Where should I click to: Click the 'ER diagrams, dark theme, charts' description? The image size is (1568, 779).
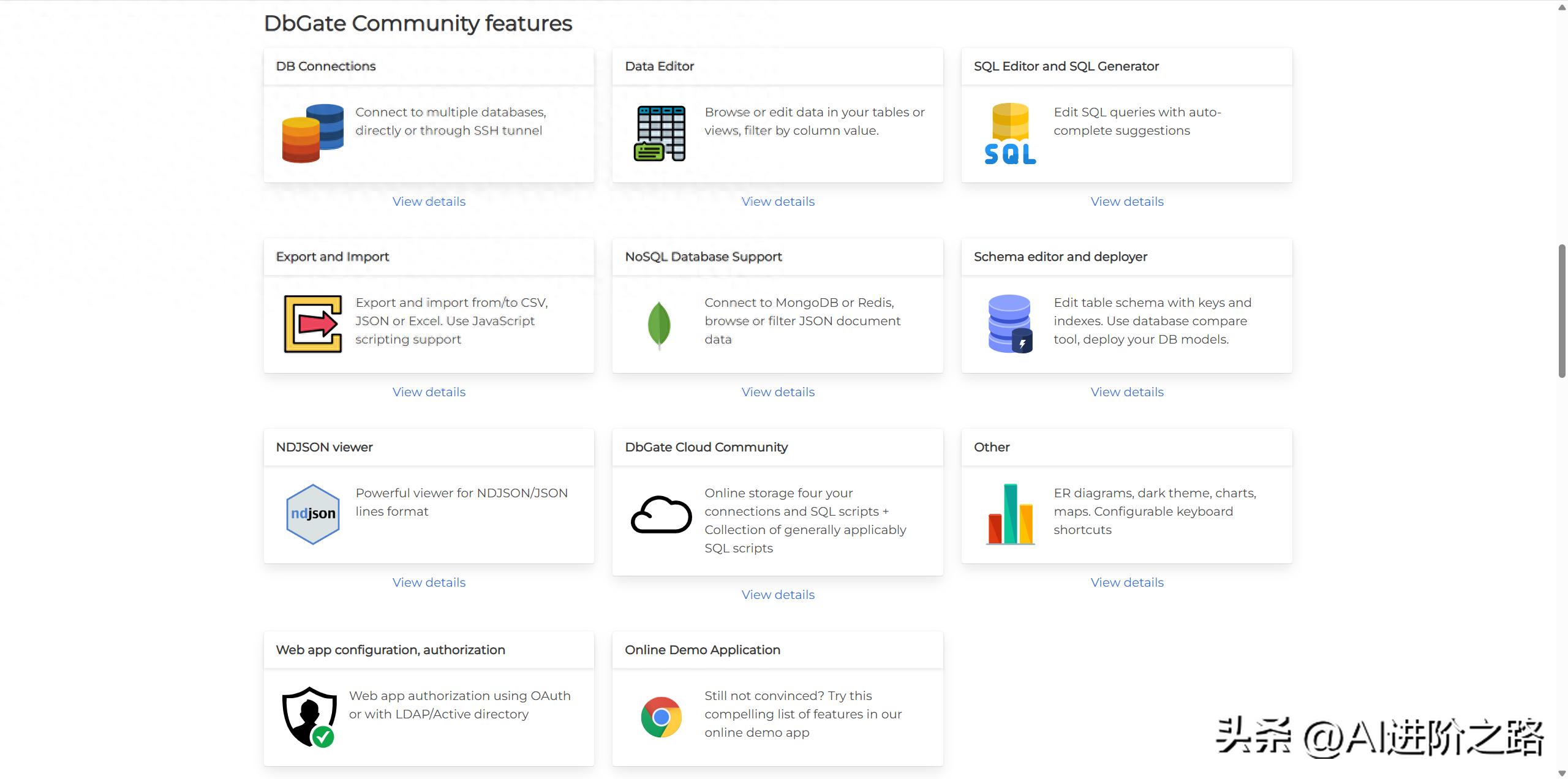pos(1155,511)
